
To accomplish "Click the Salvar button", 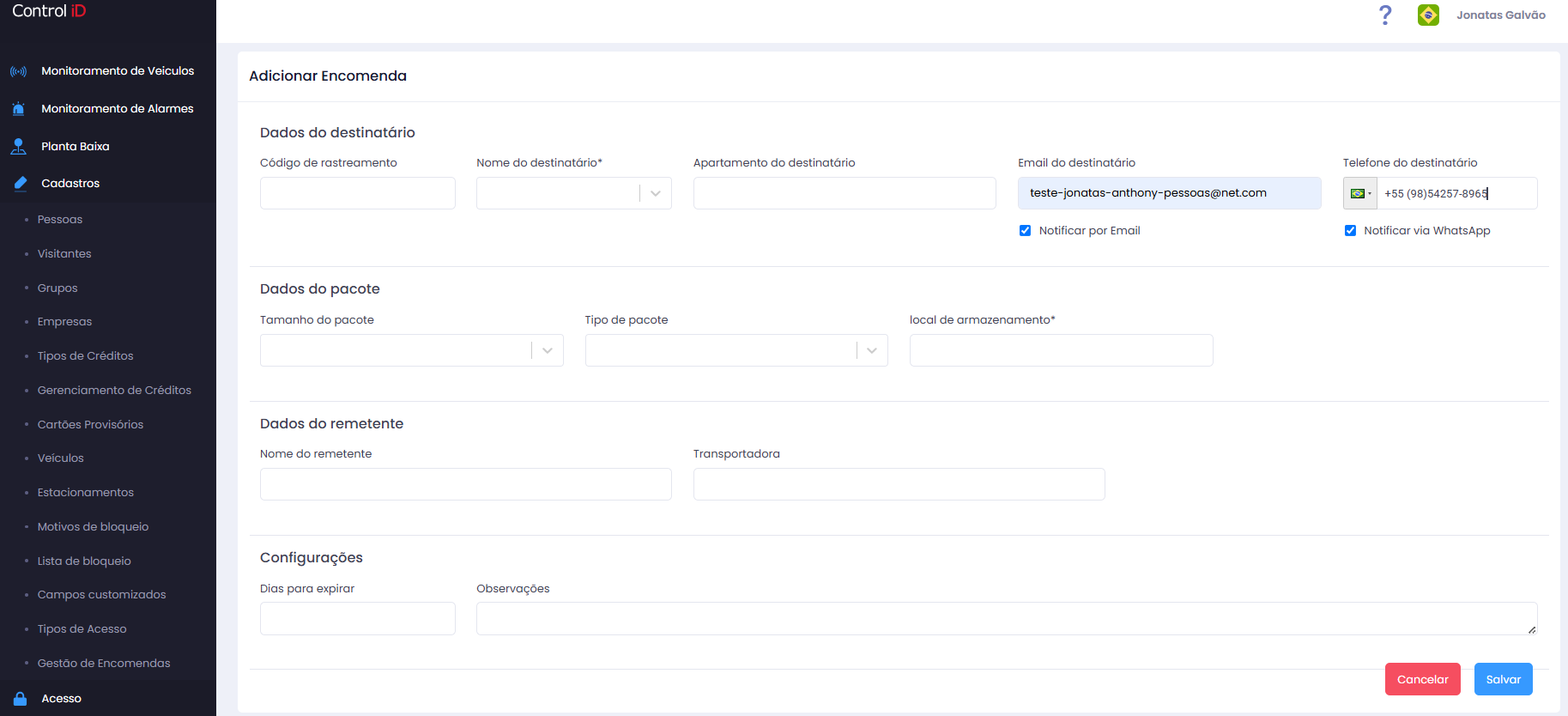I will coord(1503,679).
